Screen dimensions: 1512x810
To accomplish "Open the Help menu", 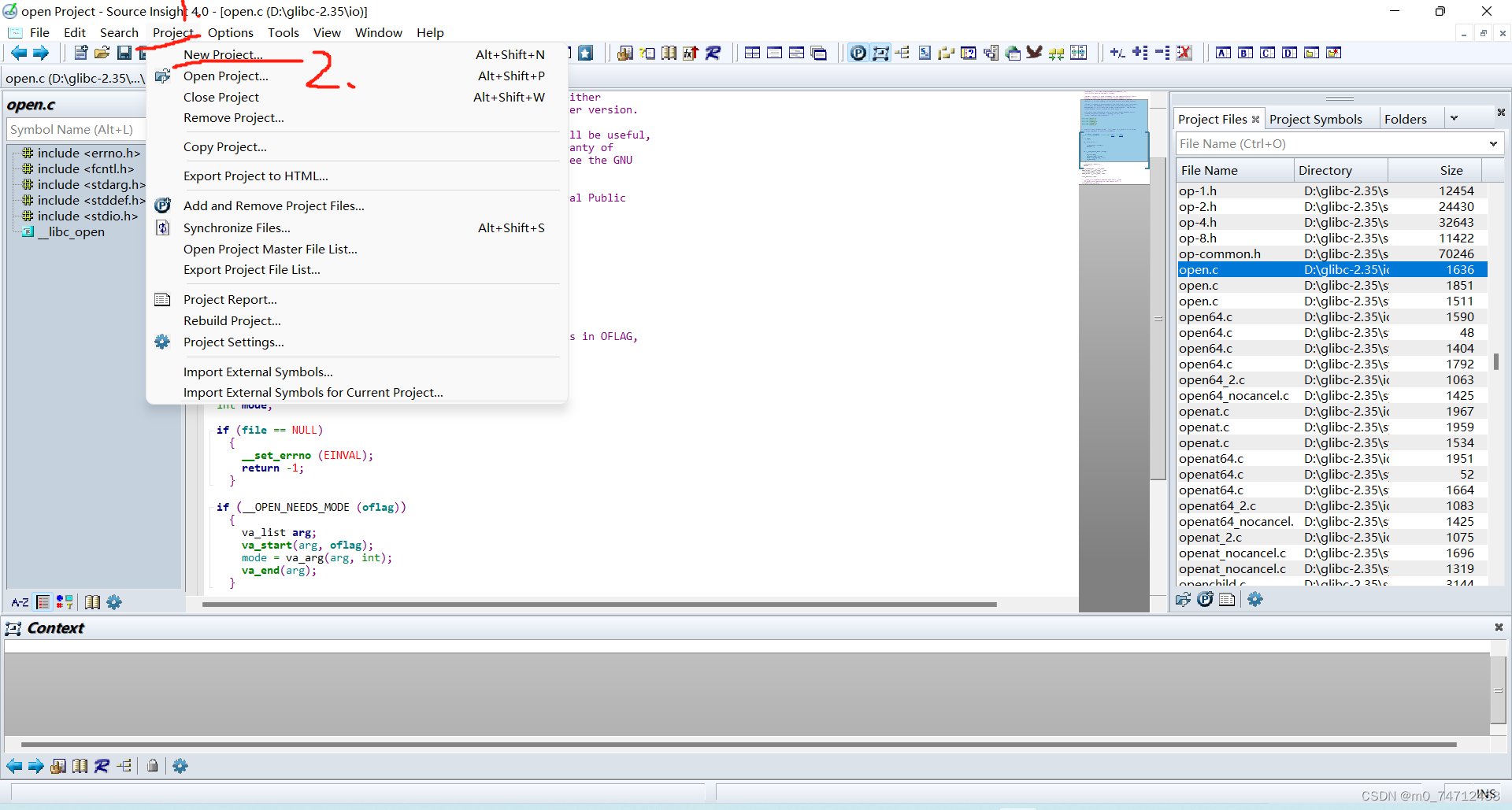I will (430, 32).
